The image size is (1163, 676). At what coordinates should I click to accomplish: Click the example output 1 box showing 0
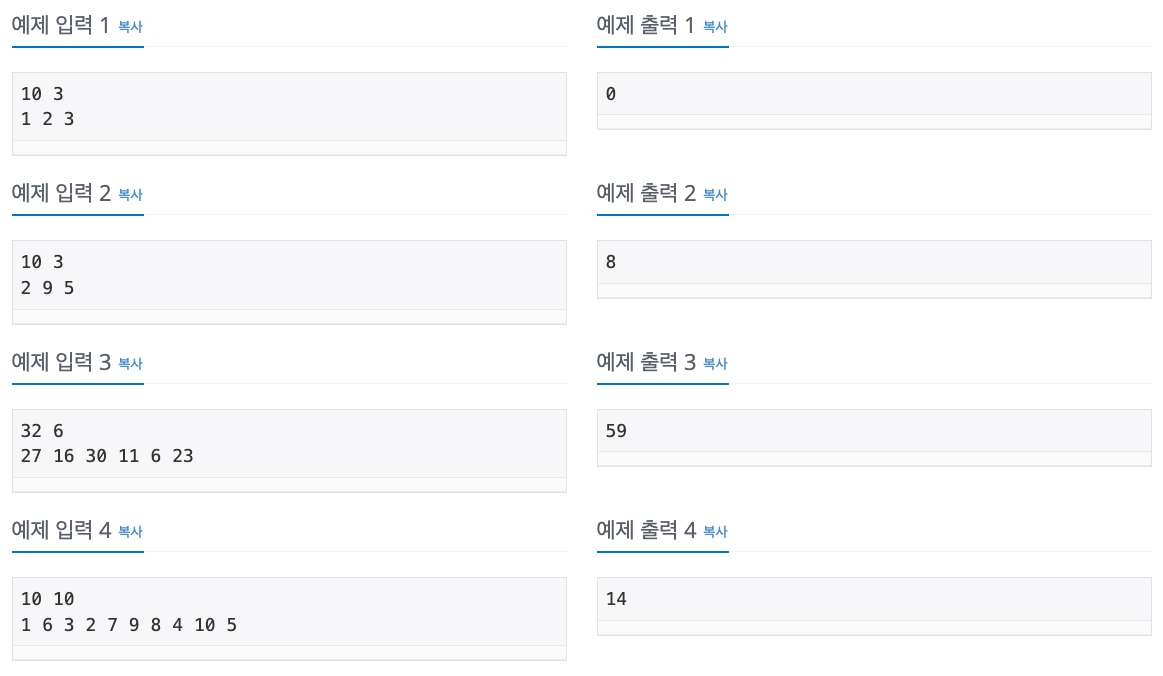pyautogui.click(x=874, y=101)
